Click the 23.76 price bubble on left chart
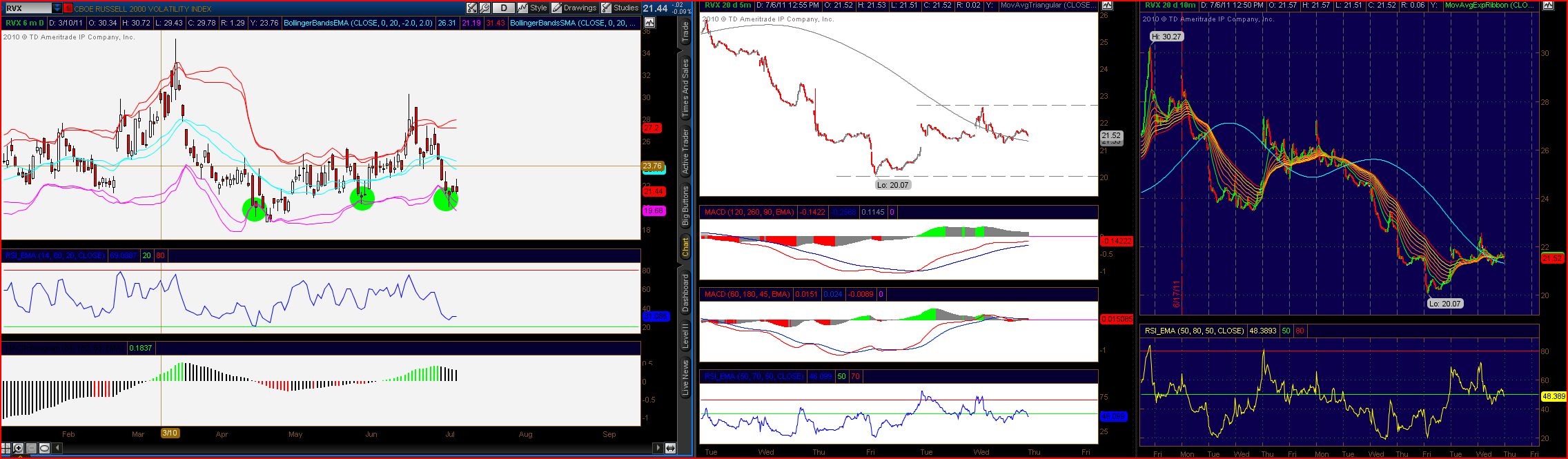 coord(652,166)
